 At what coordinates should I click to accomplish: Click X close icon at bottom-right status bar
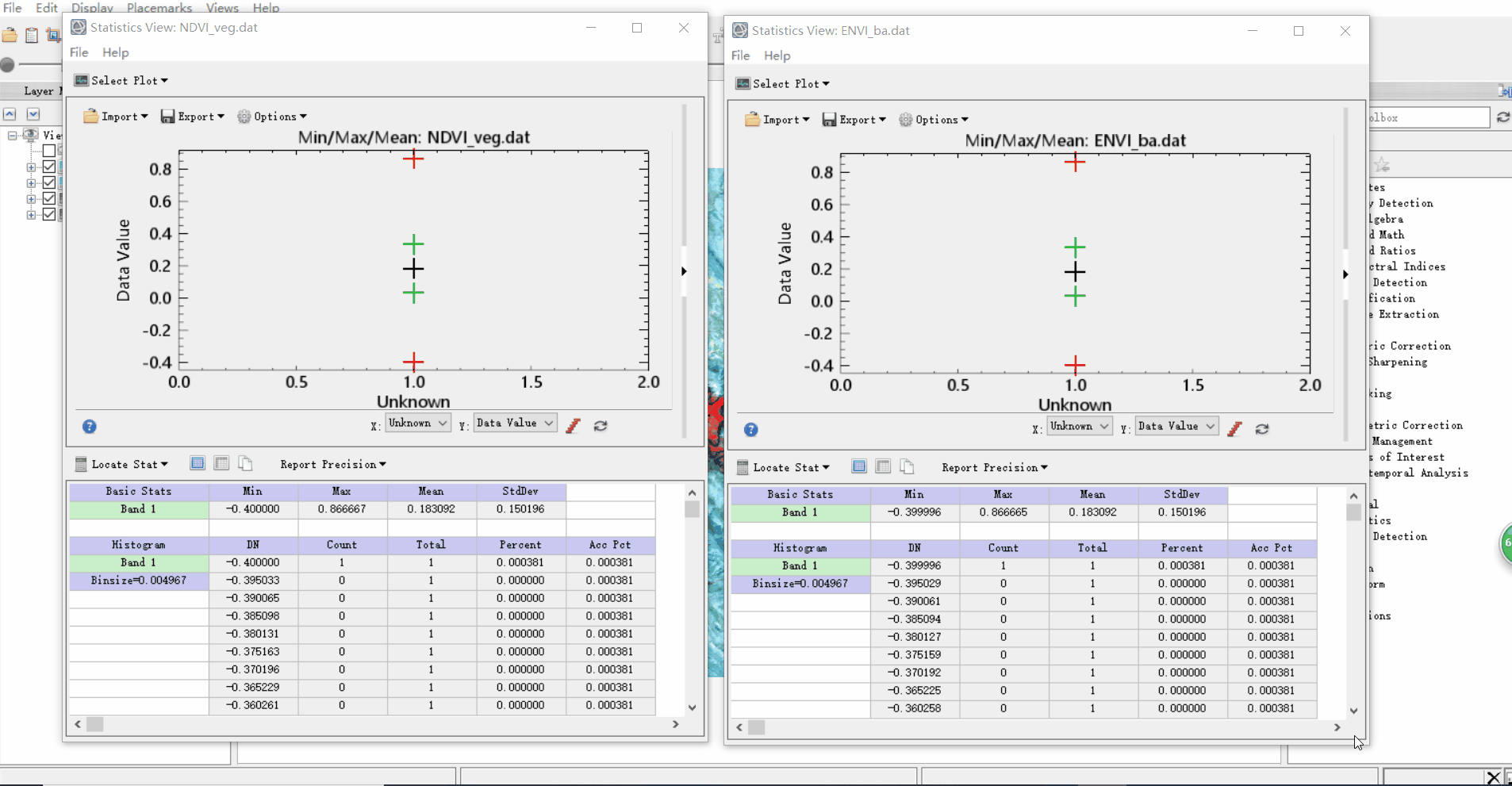point(1494,777)
